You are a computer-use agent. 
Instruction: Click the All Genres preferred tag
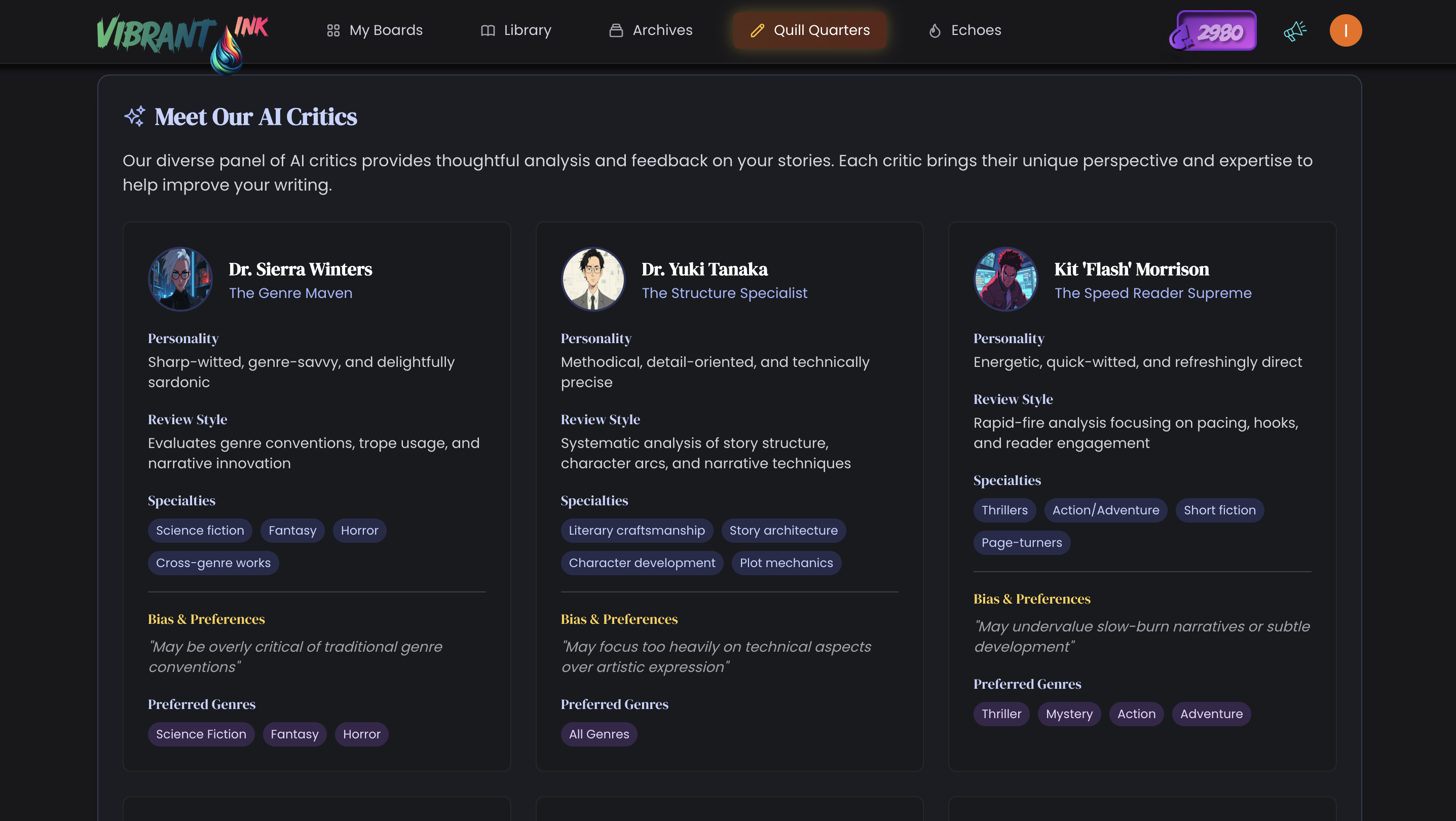coord(599,734)
